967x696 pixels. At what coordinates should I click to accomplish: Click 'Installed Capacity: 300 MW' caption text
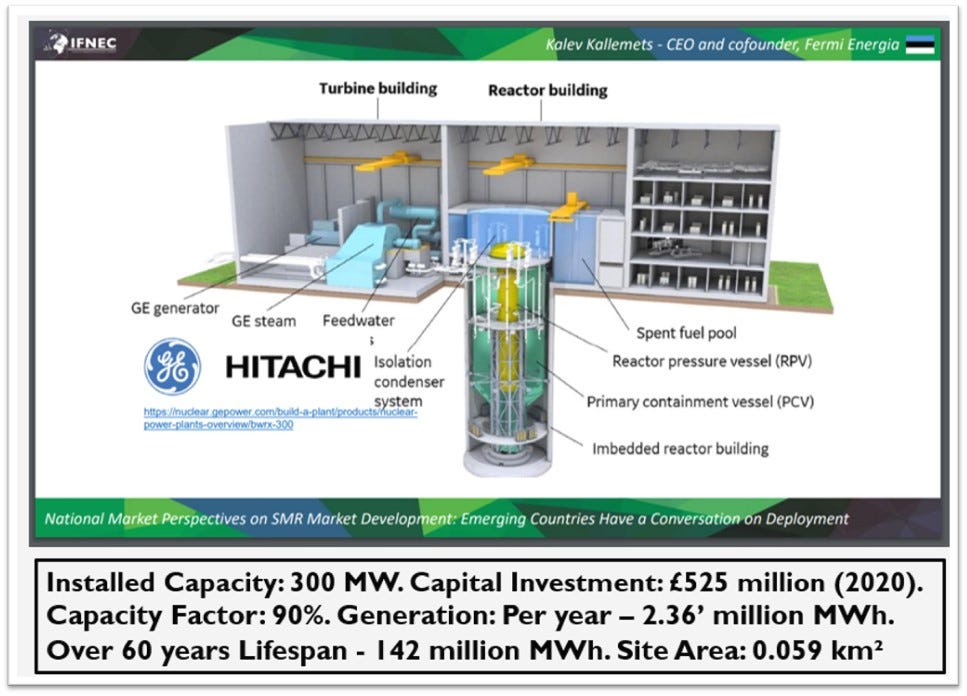pyautogui.click(x=224, y=583)
